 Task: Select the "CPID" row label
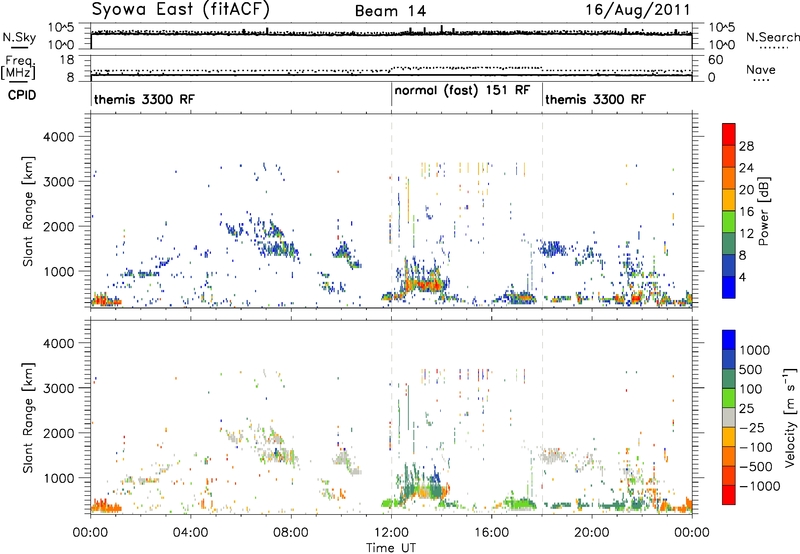click(22, 95)
